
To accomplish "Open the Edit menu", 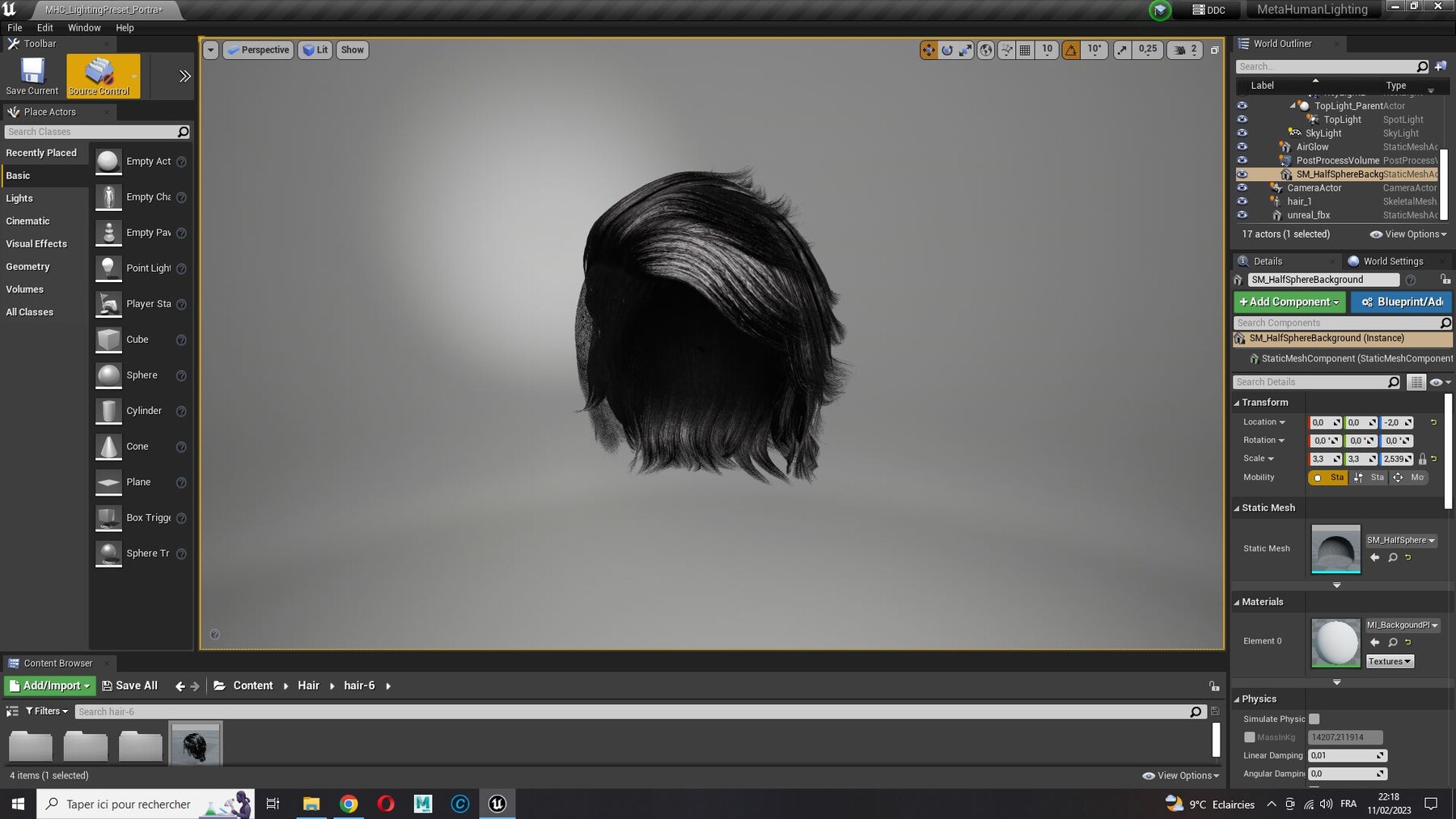I will (45, 27).
